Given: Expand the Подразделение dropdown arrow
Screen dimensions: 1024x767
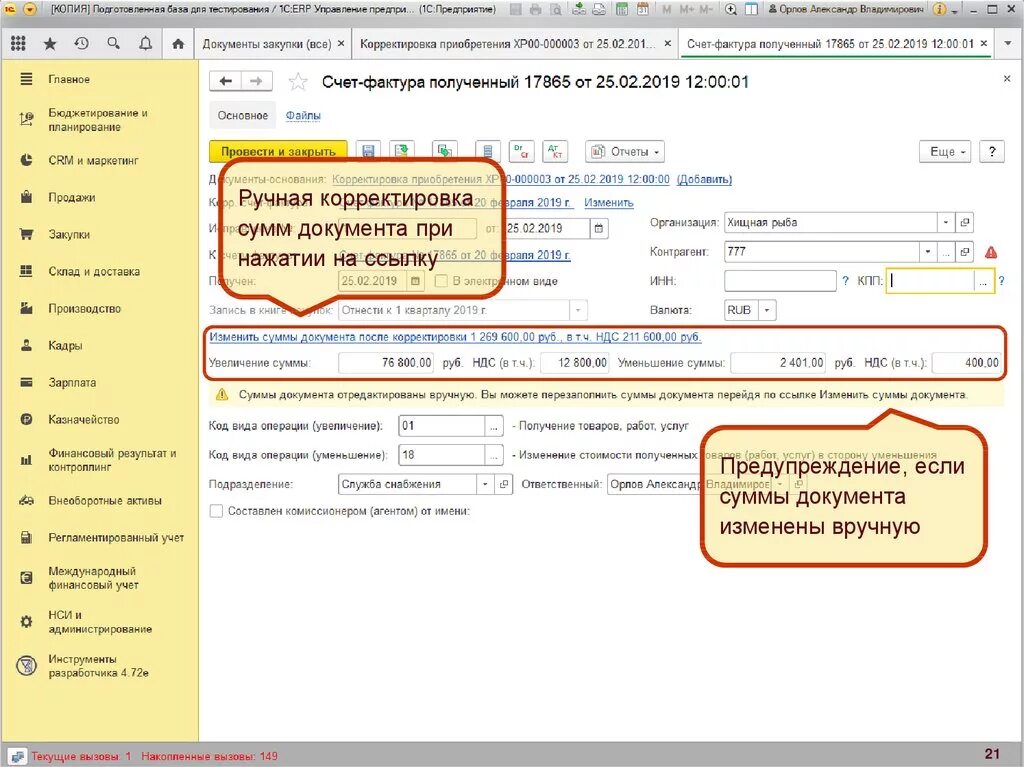Looking at the screenshot, I should tap(485, 484).
